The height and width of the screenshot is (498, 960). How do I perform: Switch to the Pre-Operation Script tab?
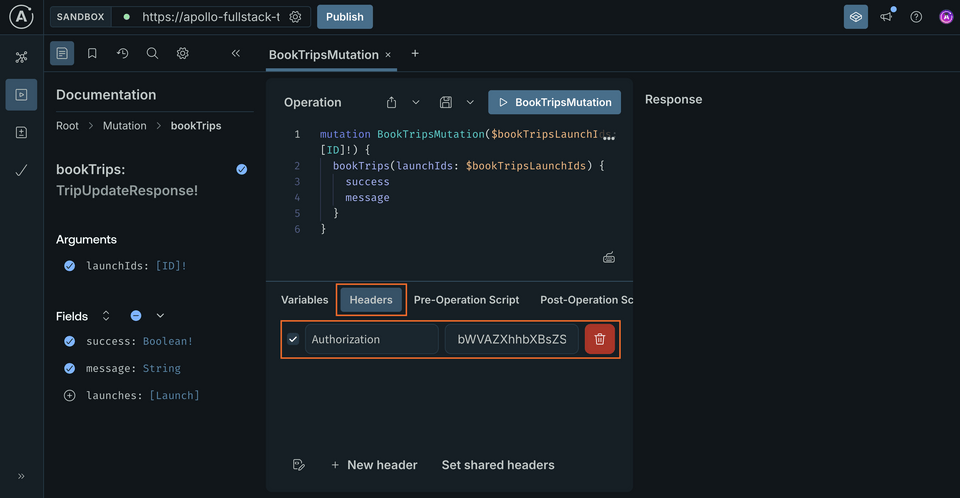(x=467, y=300)
